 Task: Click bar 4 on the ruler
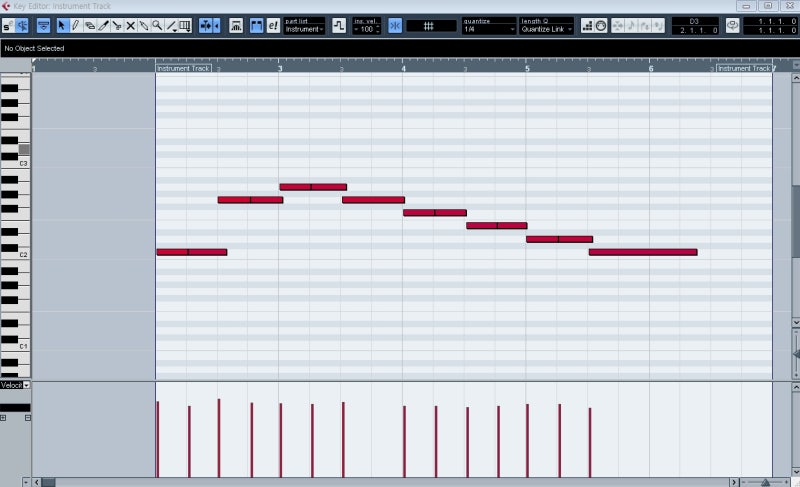coord(403,68)
